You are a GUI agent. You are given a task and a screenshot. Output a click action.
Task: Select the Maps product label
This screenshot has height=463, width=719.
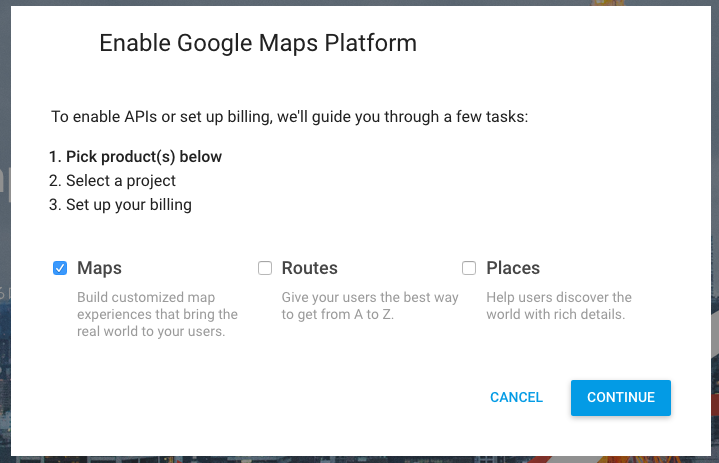pos(99,268)
